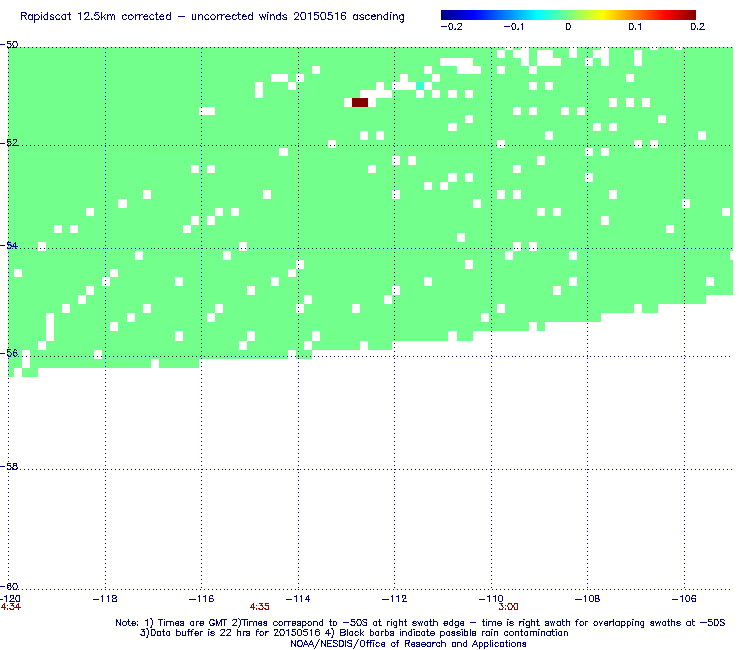This screenshot has width=740, height=650.
Task: Click the dark red data cell near -51
Action: tap(360, 102)
